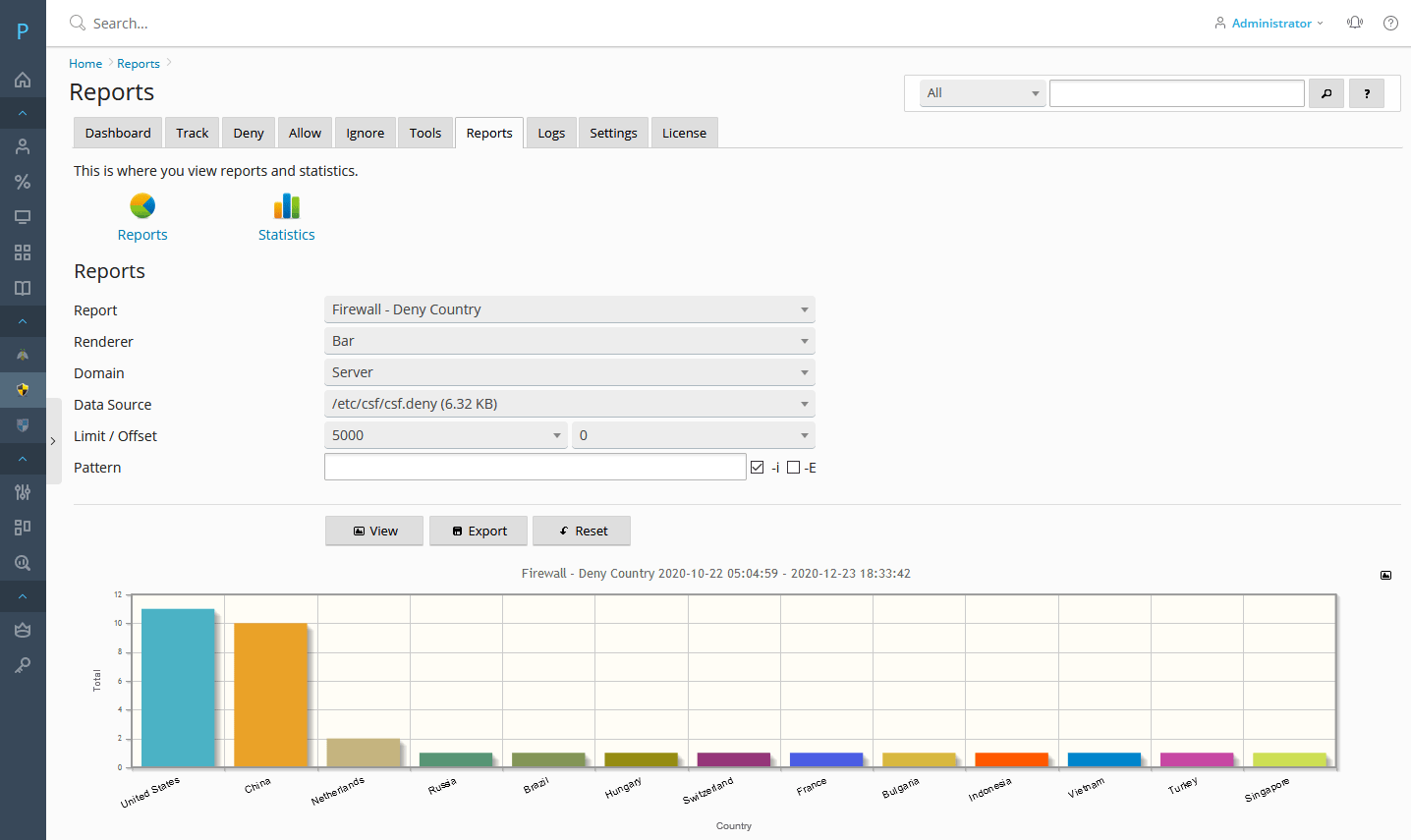Click the Reports pie chart icon
Screen dimensions: 1411x840
click(x=142, y=205)
